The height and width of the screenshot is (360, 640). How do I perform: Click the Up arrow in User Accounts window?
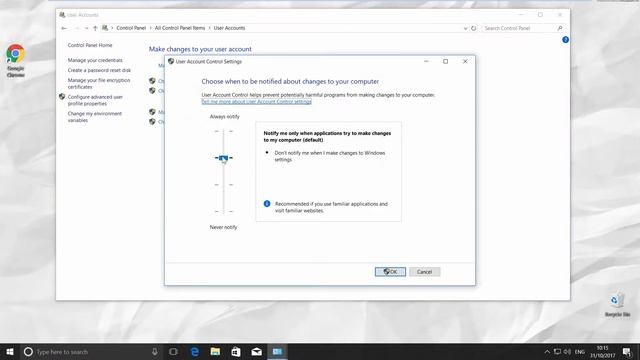95,28
